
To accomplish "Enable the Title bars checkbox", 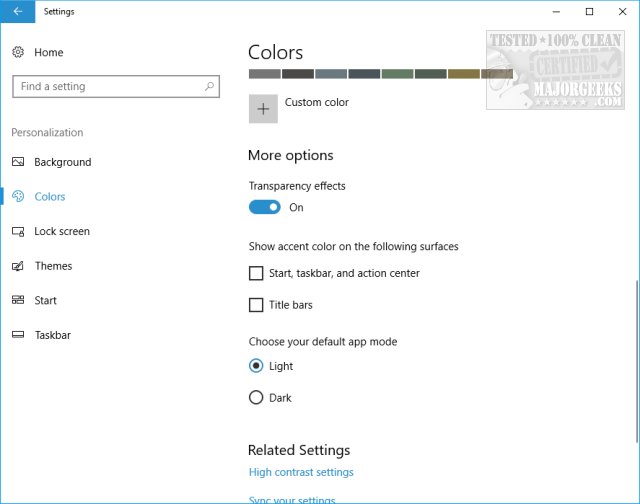I will [256, 305].
